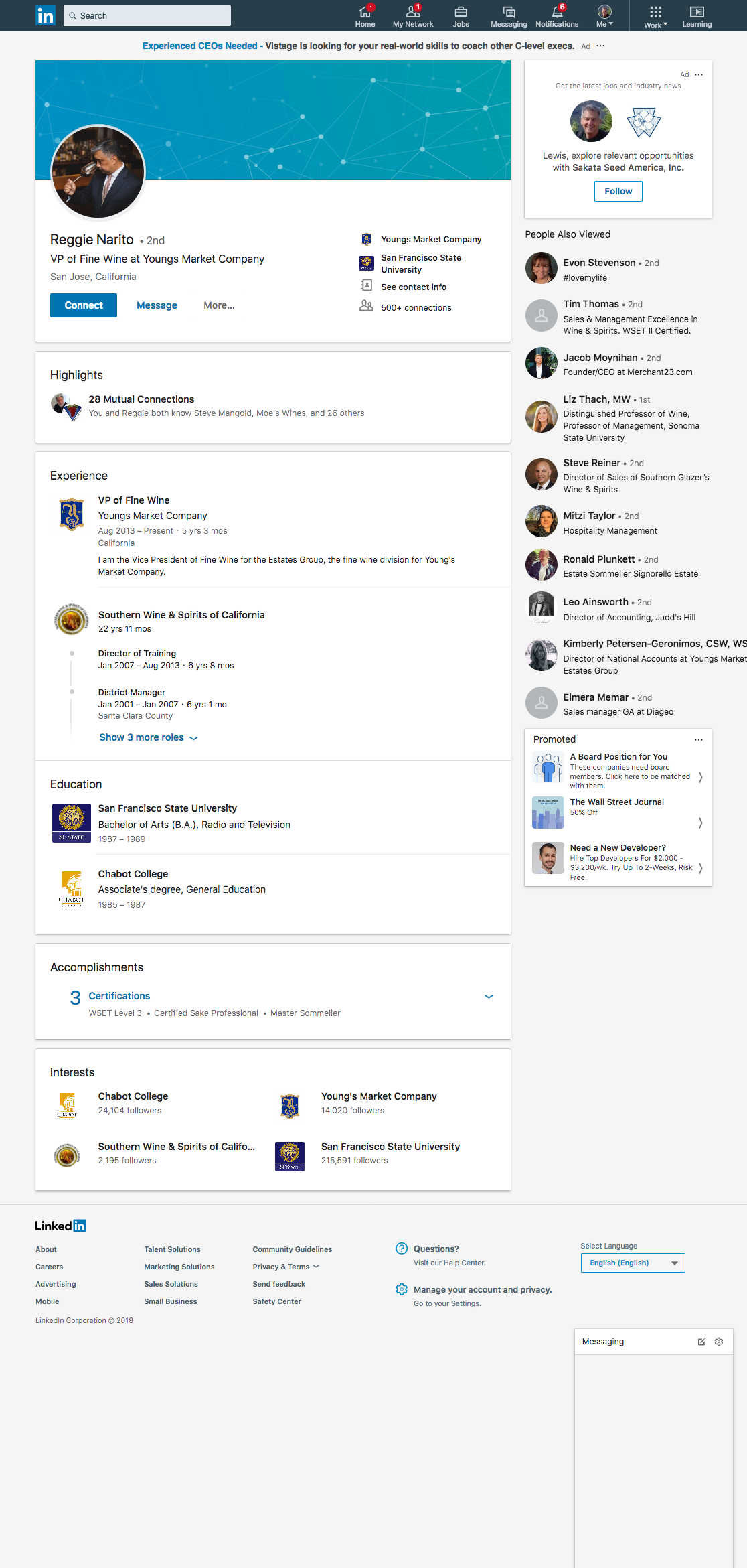Screen dimensions: 747x1568
Task: Open Southern Wine & Spirits logo in Interests
Action: (67, 1155)
